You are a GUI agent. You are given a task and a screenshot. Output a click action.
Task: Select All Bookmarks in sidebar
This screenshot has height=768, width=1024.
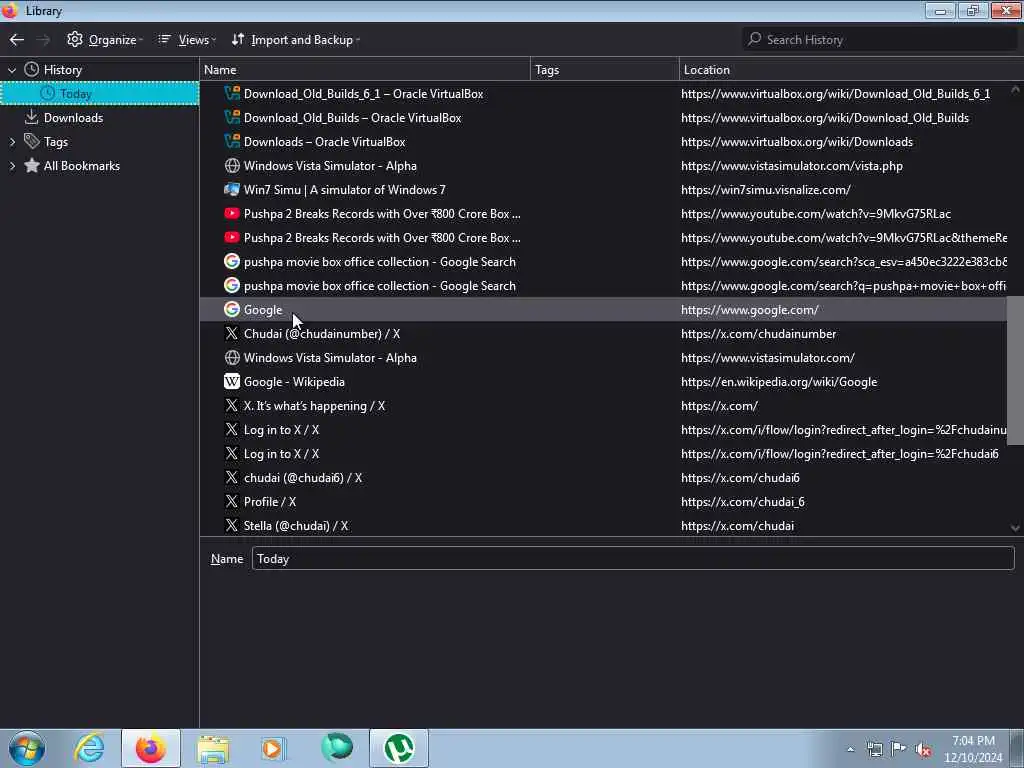[81, 166]
